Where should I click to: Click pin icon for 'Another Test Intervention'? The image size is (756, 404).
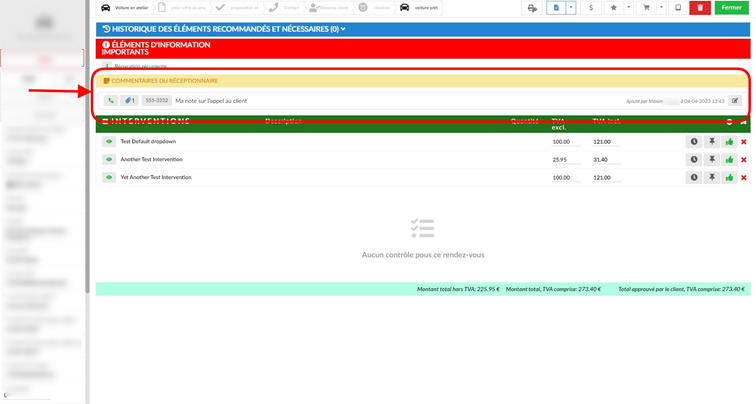click(x=712, y=160)
